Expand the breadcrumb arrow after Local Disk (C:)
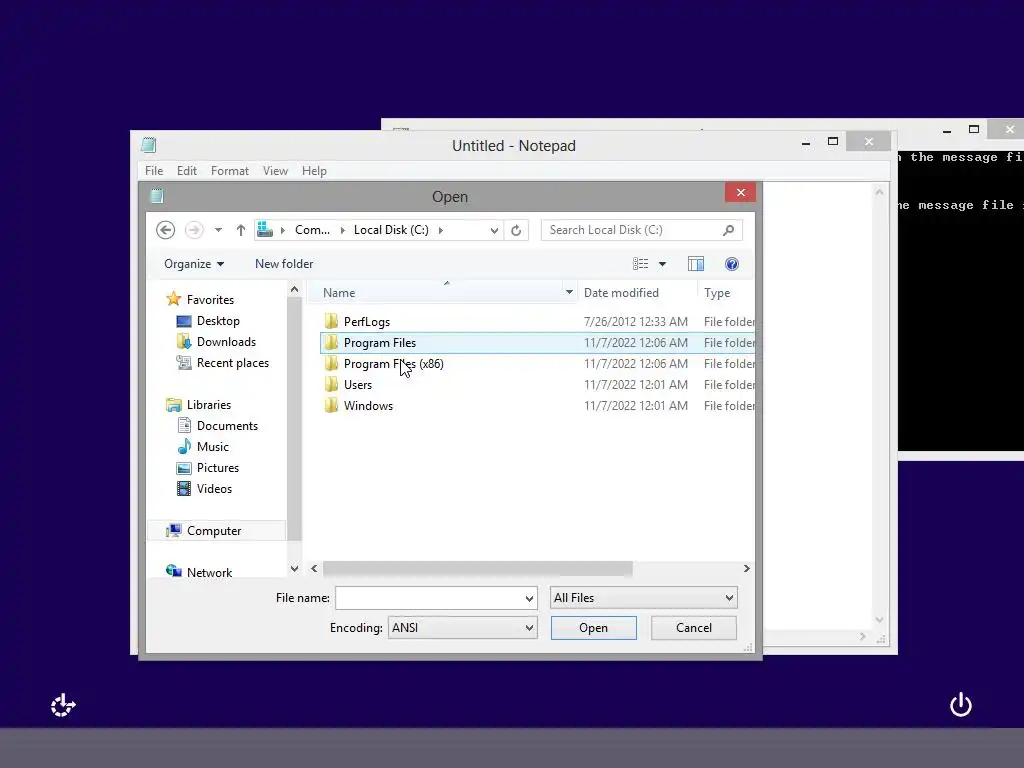The width and height of the screenshot is (1024, 768). [x=441, y=230]
